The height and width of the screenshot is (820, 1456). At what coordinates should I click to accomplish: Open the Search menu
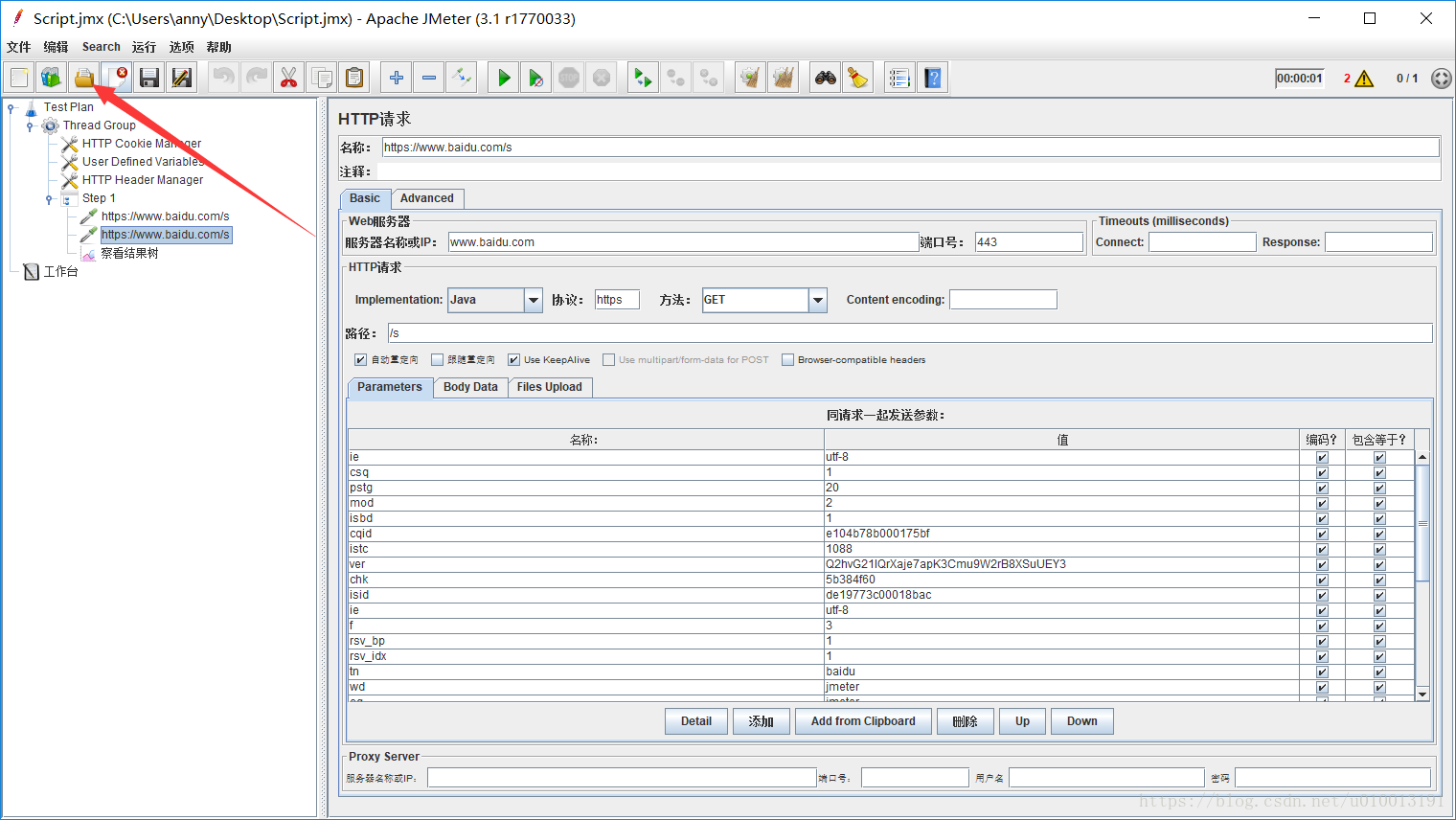[x=102, y=47]
